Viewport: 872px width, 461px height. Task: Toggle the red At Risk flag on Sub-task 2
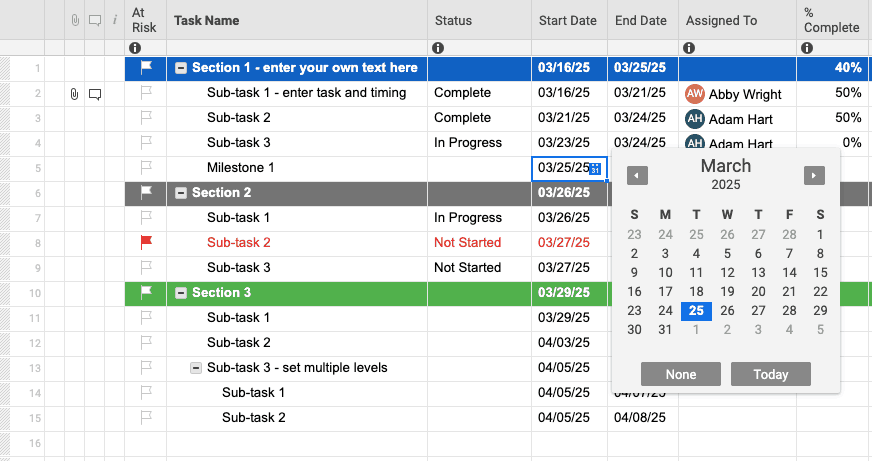(146, 242)
